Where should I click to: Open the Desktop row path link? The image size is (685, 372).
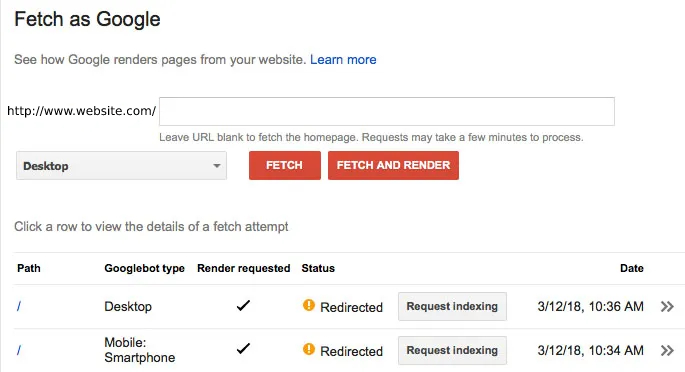click(19, 307)
